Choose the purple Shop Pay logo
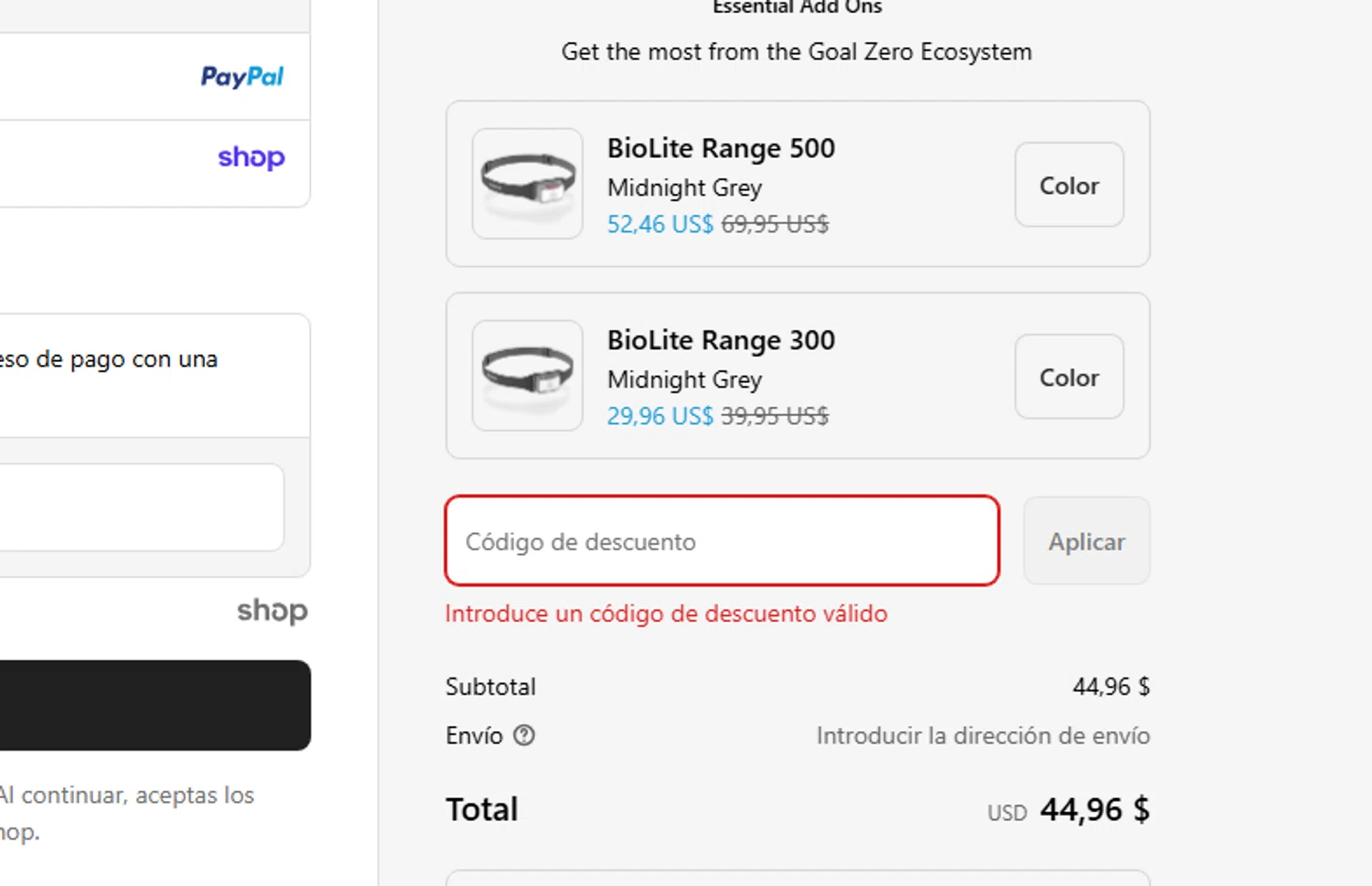Screen dimensions: 1372x886 pyautogui.click(x=252, y=157)
